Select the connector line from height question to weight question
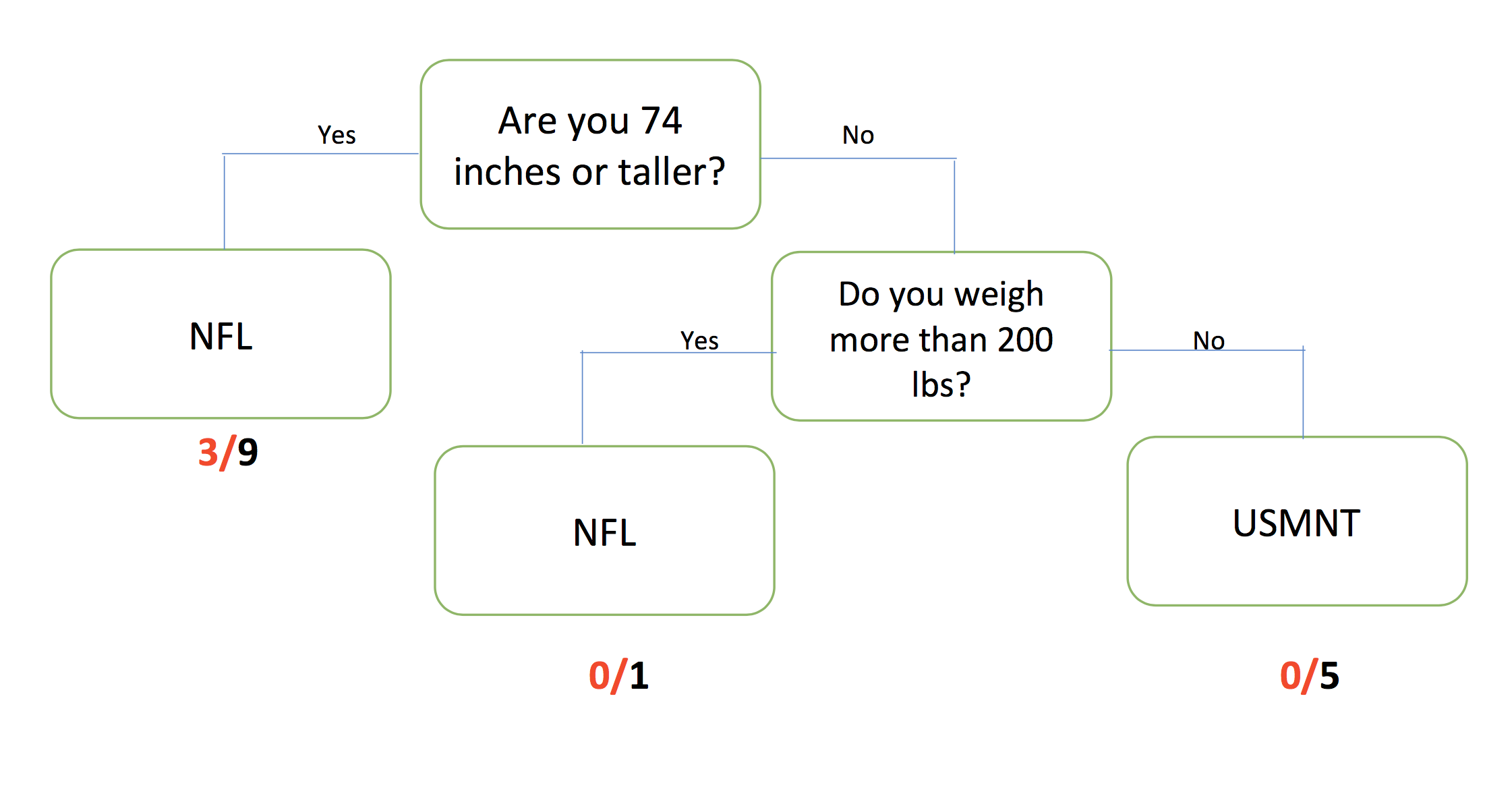 954,202
